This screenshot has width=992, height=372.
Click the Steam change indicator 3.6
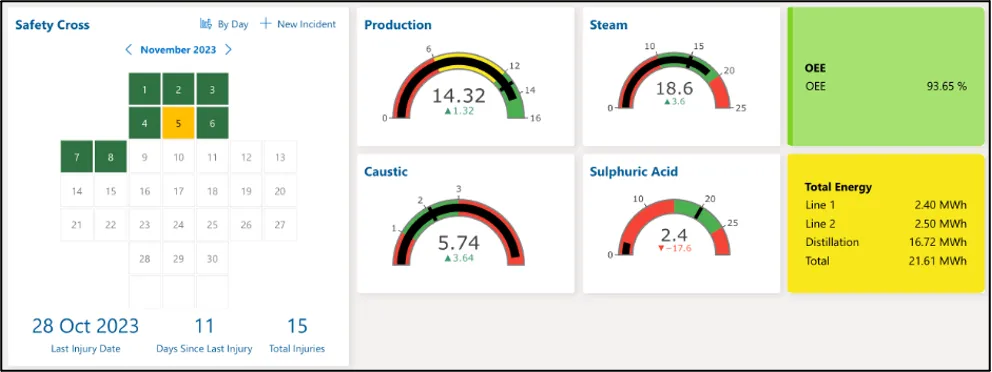click(x=674, y=101)
